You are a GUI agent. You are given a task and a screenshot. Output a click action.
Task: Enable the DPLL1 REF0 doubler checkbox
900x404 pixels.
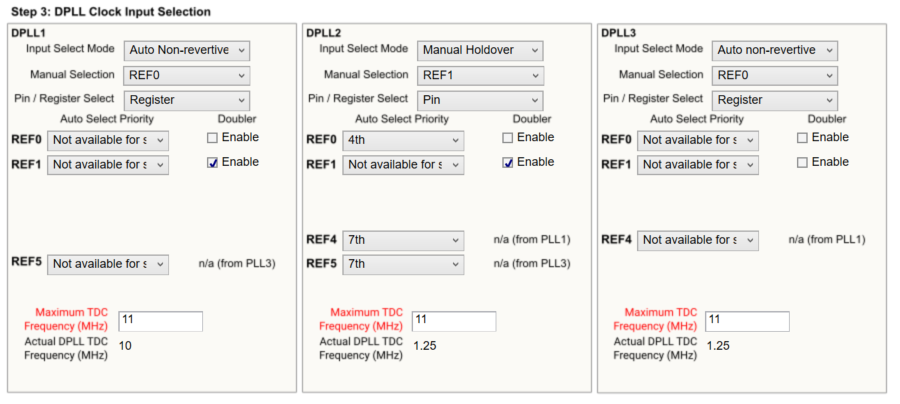point(213,138)
